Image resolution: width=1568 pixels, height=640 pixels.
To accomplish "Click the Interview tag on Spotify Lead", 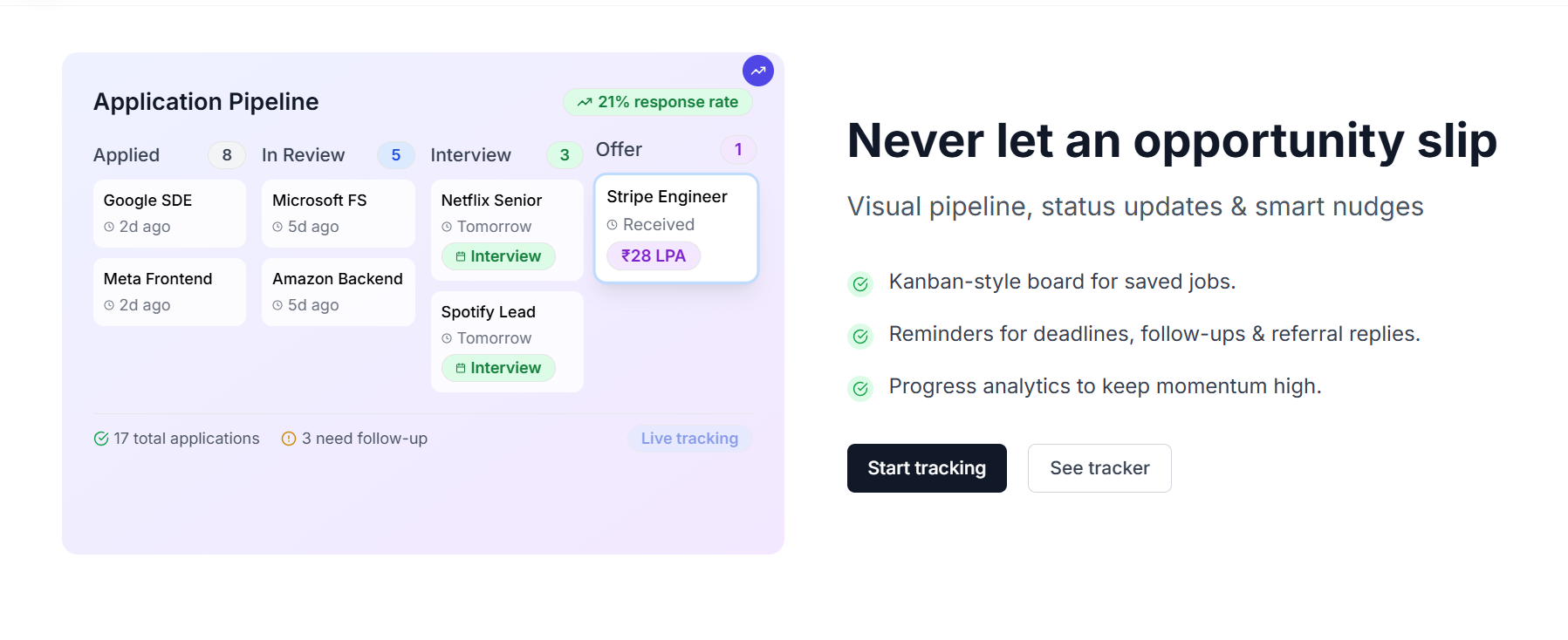I will click(498, 368).
